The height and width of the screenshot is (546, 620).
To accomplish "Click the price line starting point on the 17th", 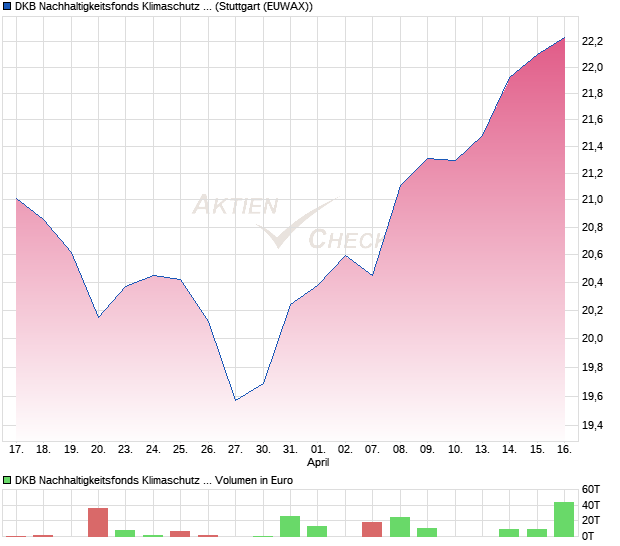I will [16, 198].
